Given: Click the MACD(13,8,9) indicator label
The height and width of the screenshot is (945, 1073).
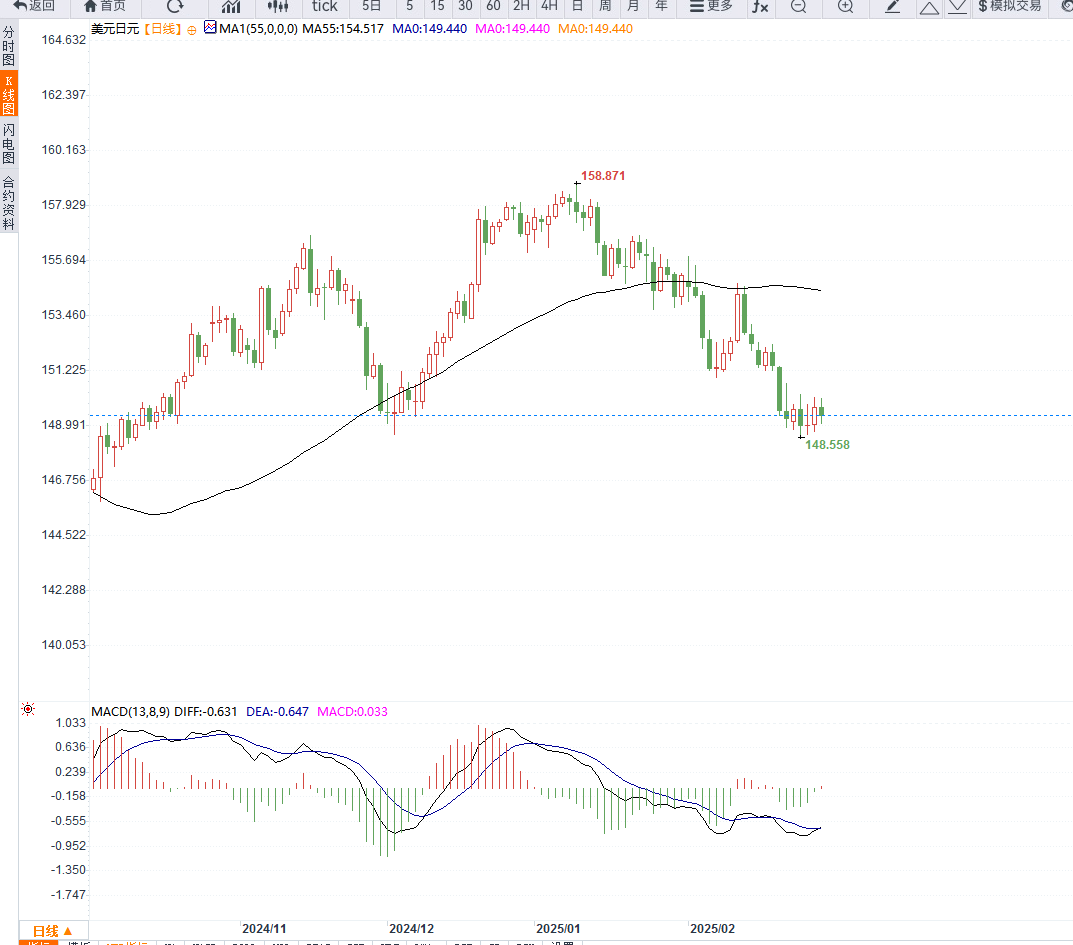Looking at the screenshot, I should coord(131,712).
